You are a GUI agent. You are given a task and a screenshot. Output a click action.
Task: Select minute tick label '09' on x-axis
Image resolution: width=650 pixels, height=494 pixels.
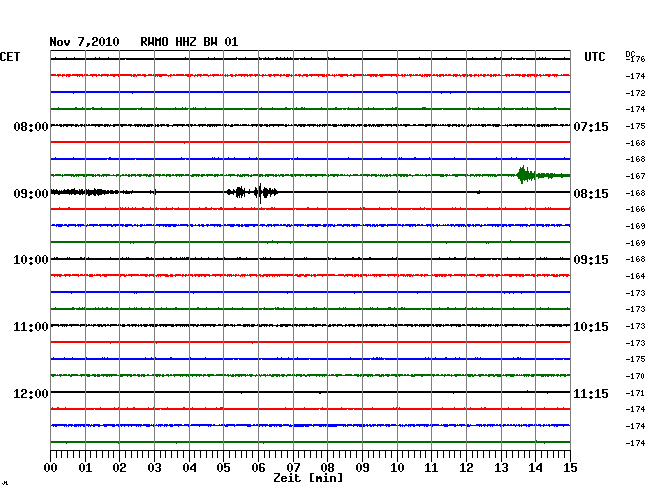(x=362, y=468)
